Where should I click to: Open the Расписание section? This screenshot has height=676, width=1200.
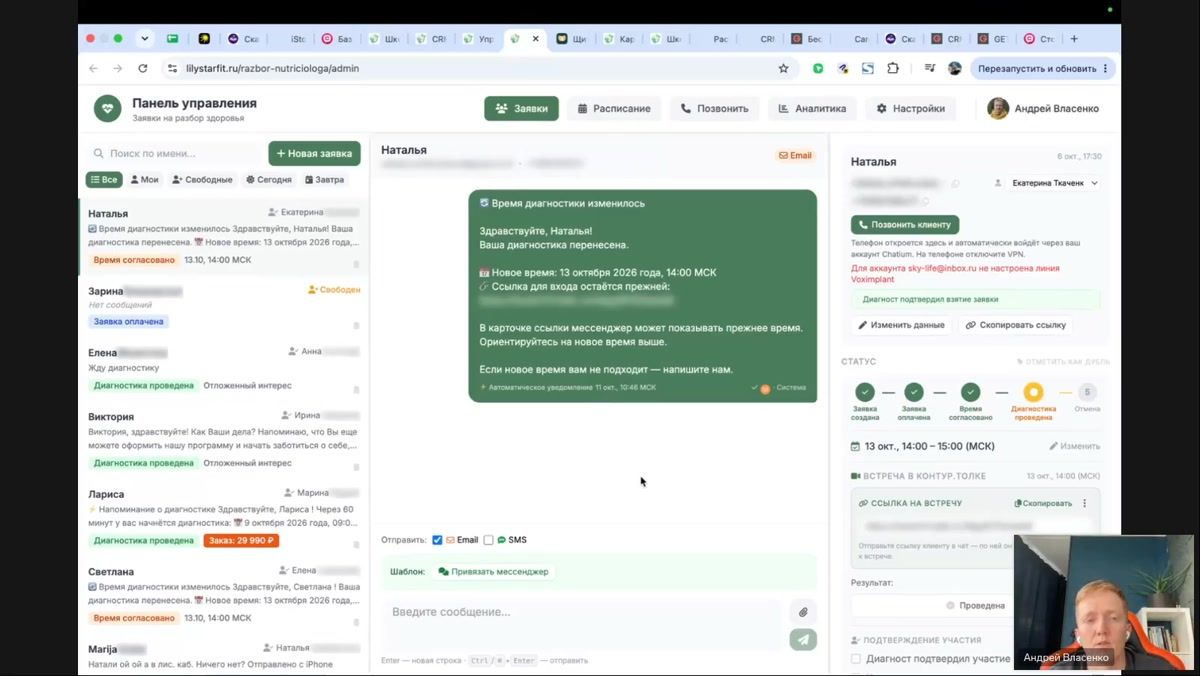(x=613, y=108)
